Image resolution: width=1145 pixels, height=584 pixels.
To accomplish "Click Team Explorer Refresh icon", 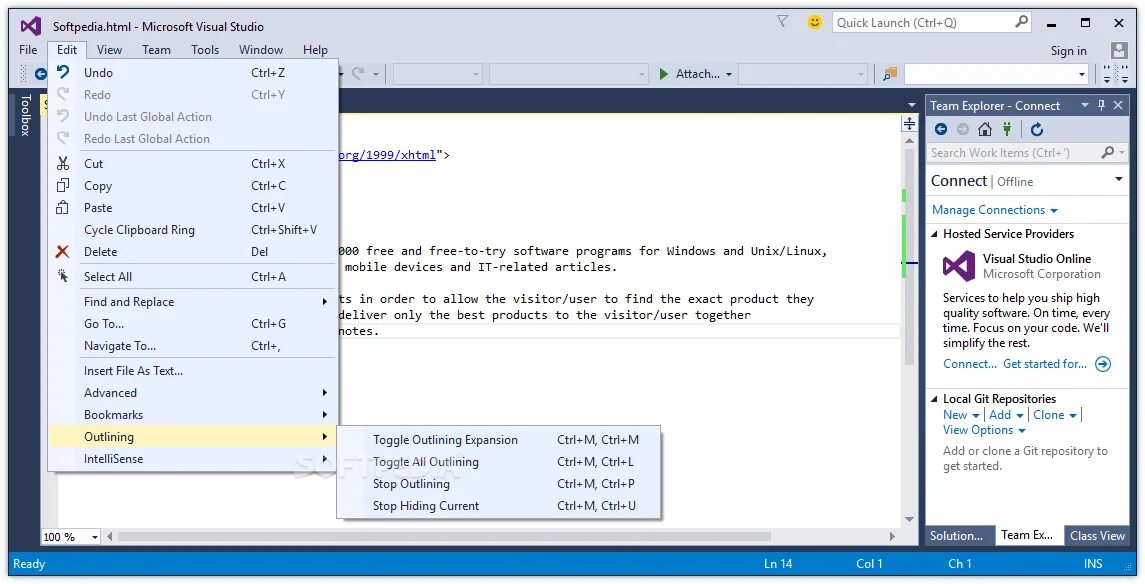I will point(1036,129).
